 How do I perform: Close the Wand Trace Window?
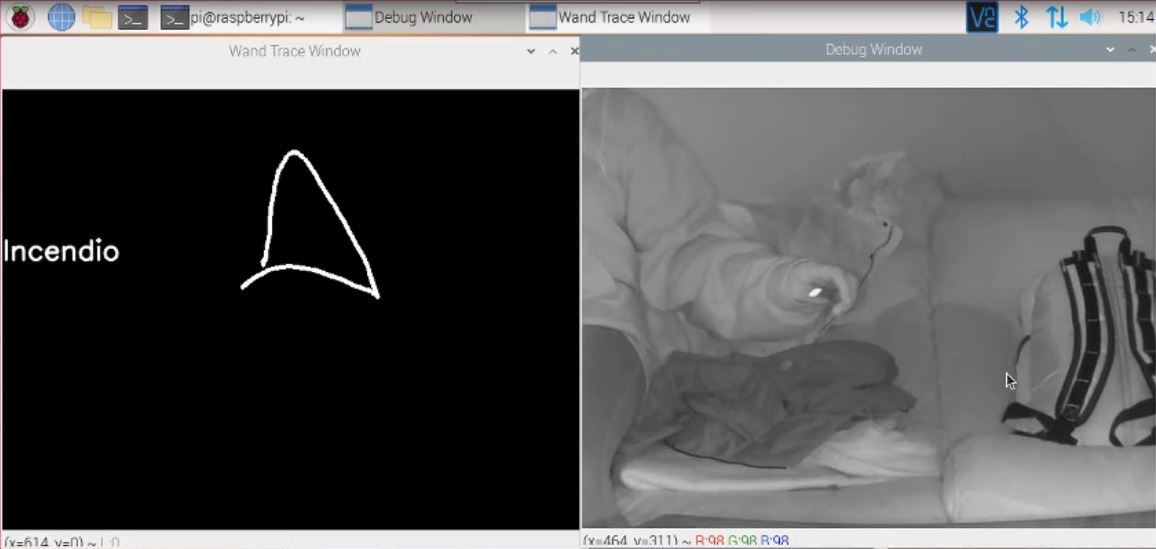pyautogui.click(x=574, y=51)
